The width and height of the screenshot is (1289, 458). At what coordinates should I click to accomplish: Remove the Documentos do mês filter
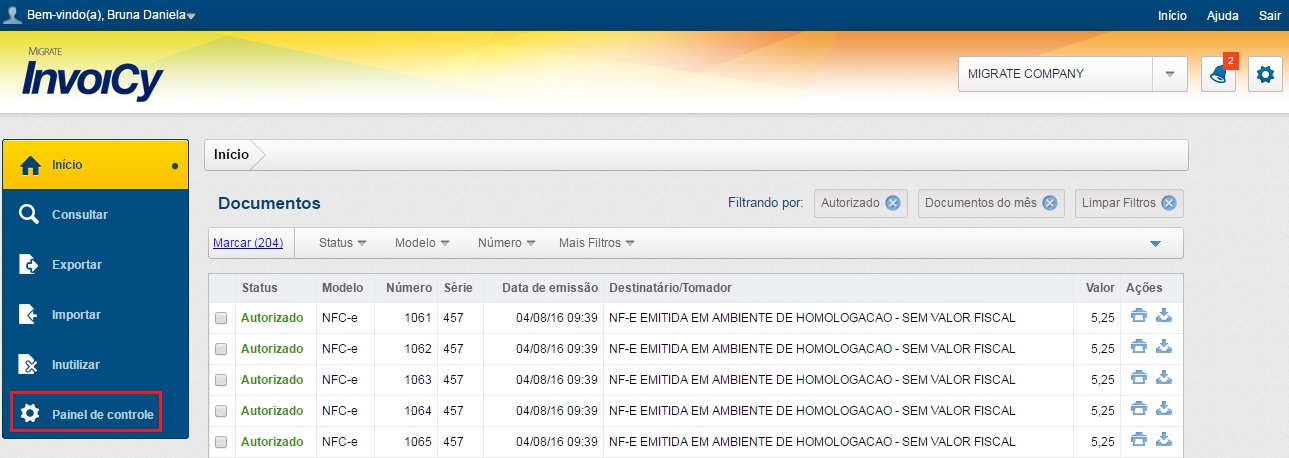coord(1049,203)
